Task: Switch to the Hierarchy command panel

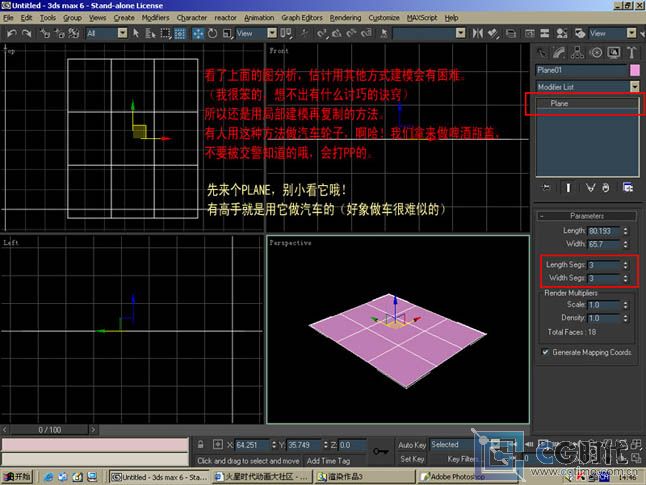Action: coord(577,52)
